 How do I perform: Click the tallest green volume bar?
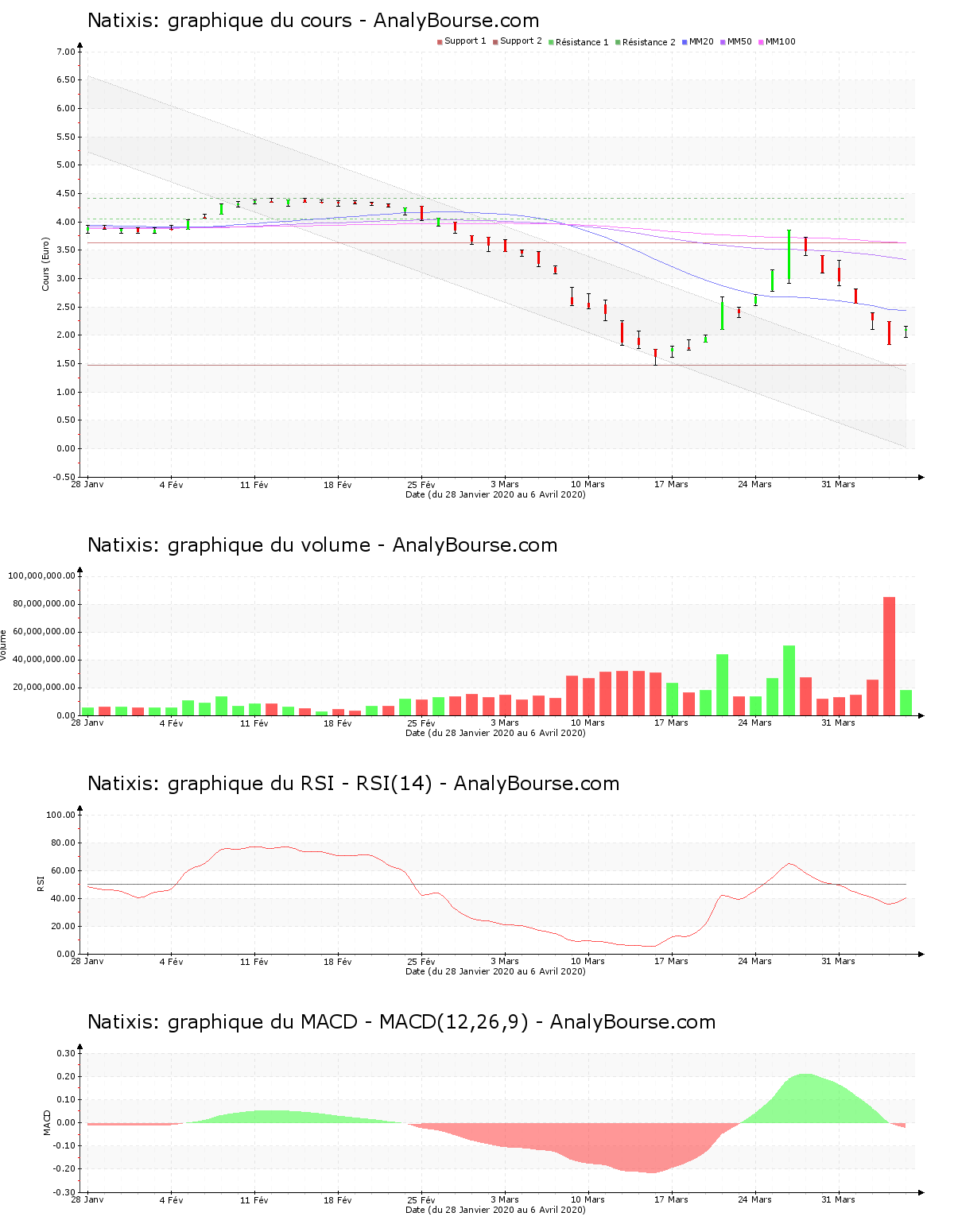tap(789, 680)
